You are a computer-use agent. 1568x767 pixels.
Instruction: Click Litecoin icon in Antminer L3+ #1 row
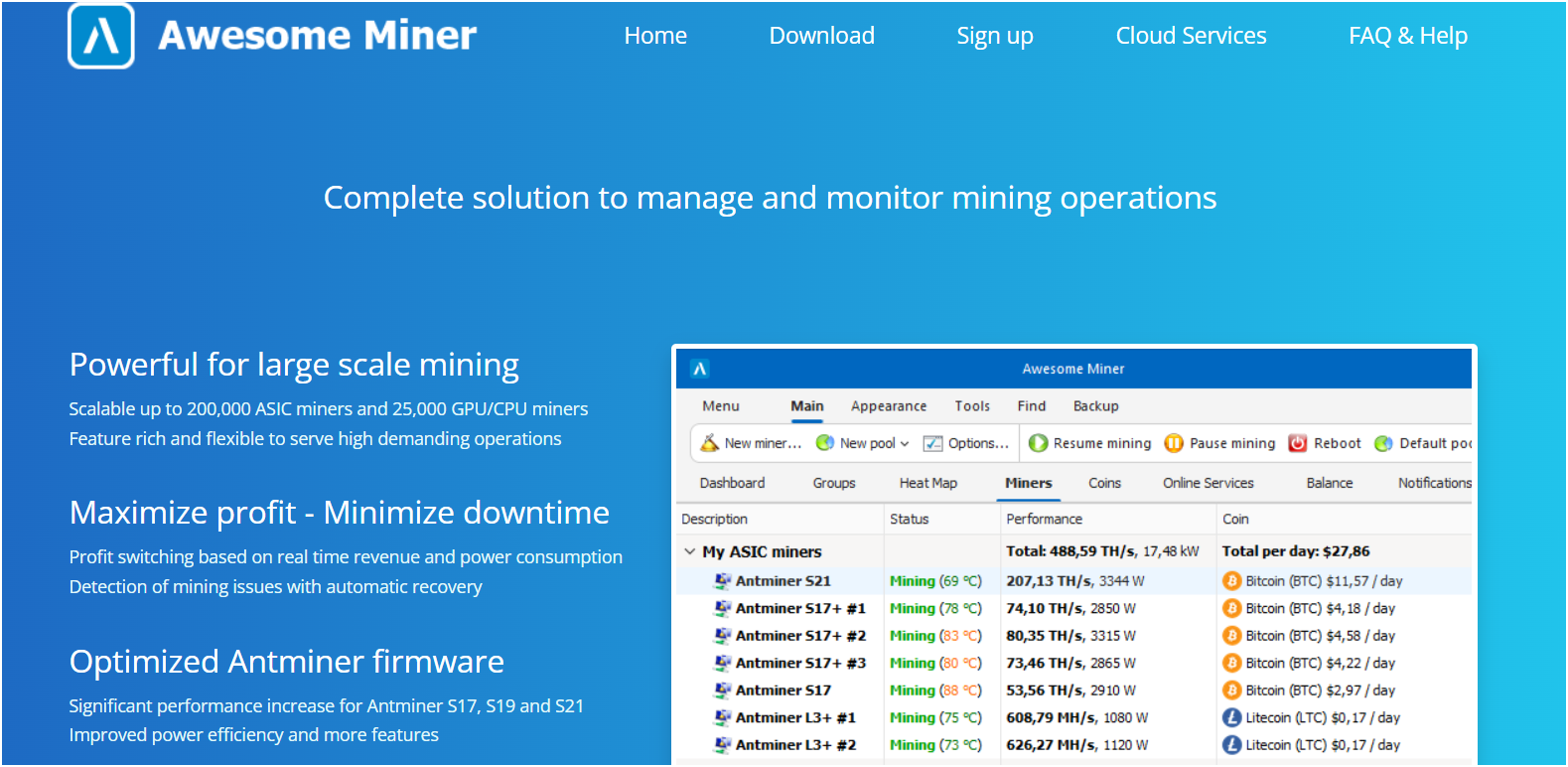pyautogui.click(x=1231, y=717)
